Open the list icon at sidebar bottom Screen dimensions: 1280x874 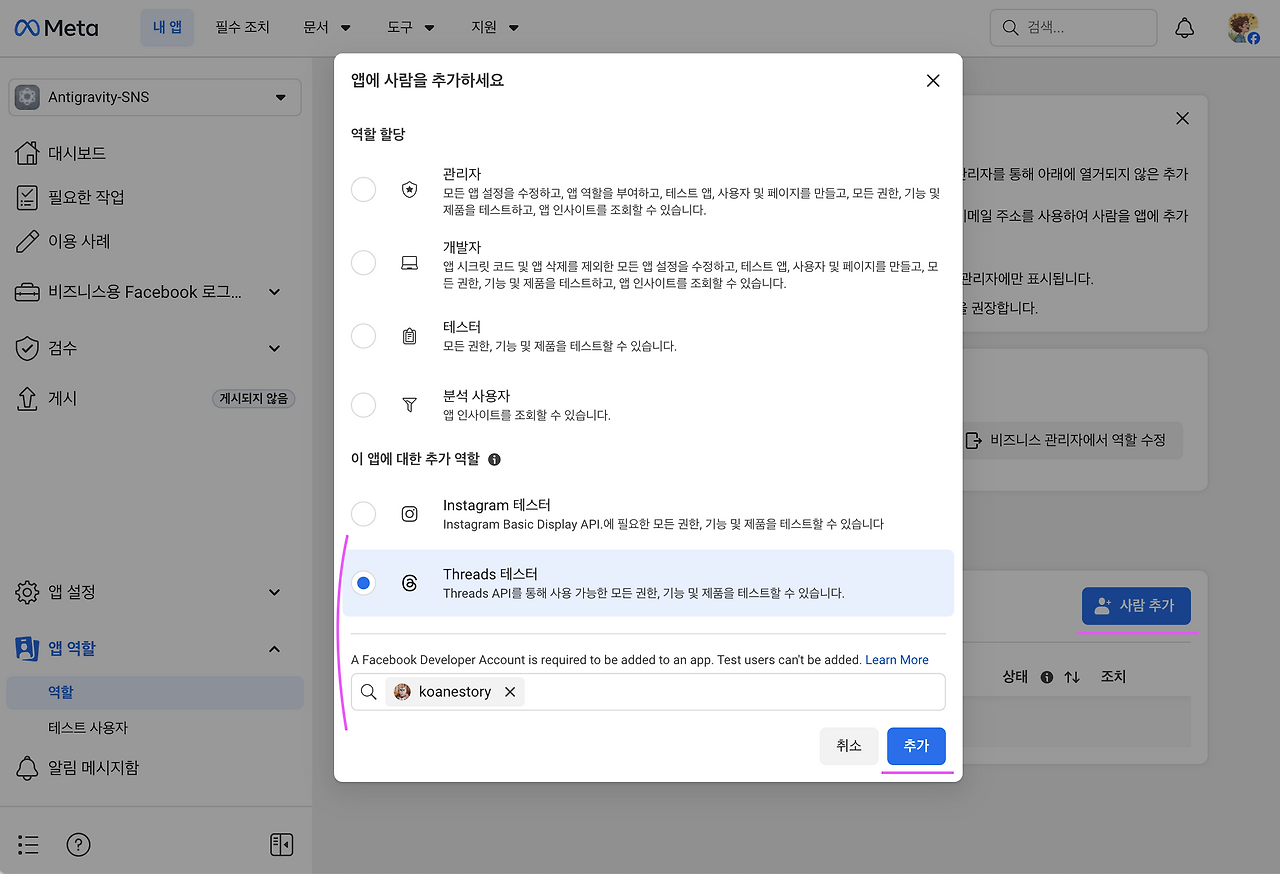pos(28,845)
